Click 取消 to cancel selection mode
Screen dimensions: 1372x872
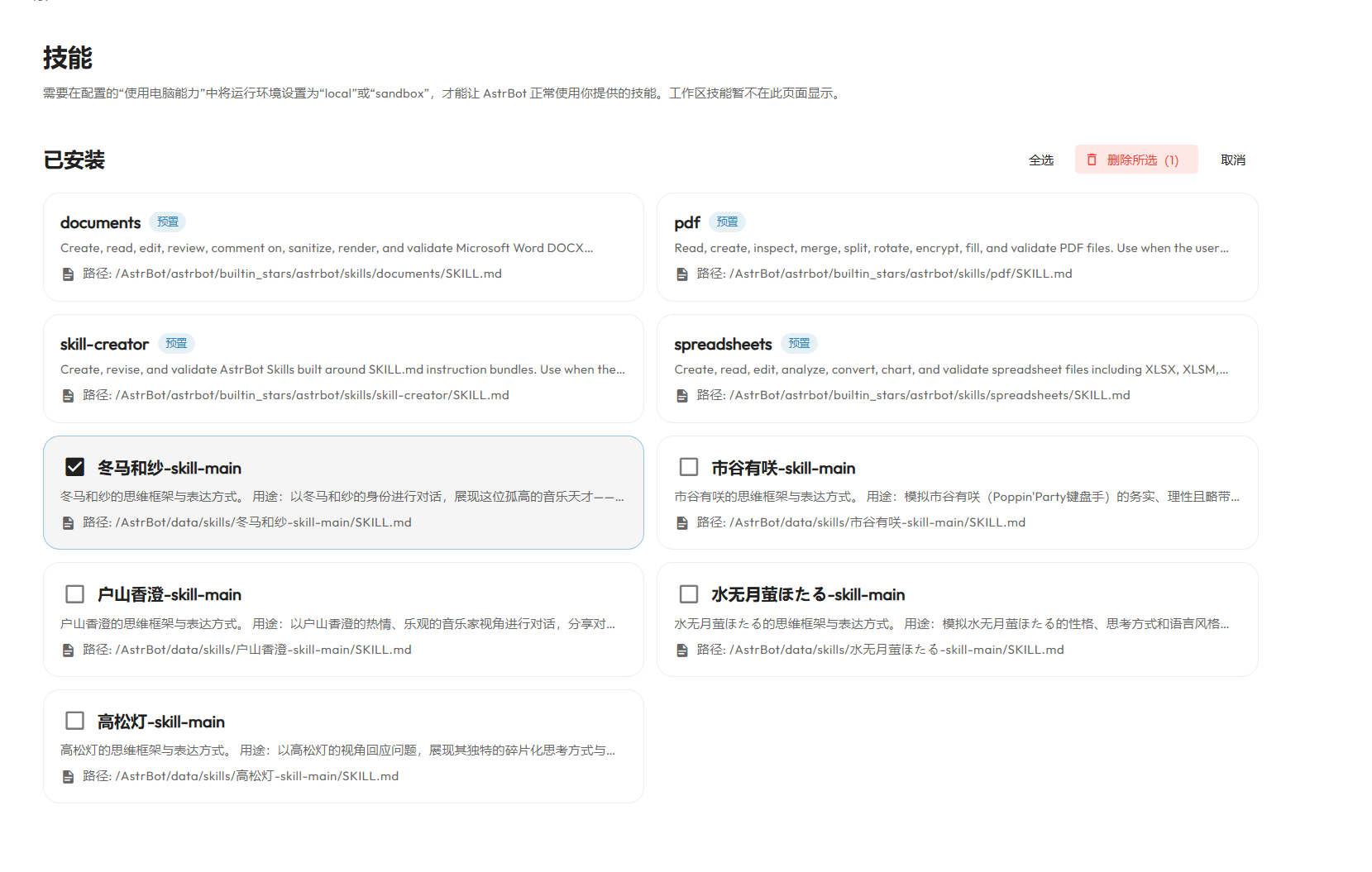(1233, 160)
